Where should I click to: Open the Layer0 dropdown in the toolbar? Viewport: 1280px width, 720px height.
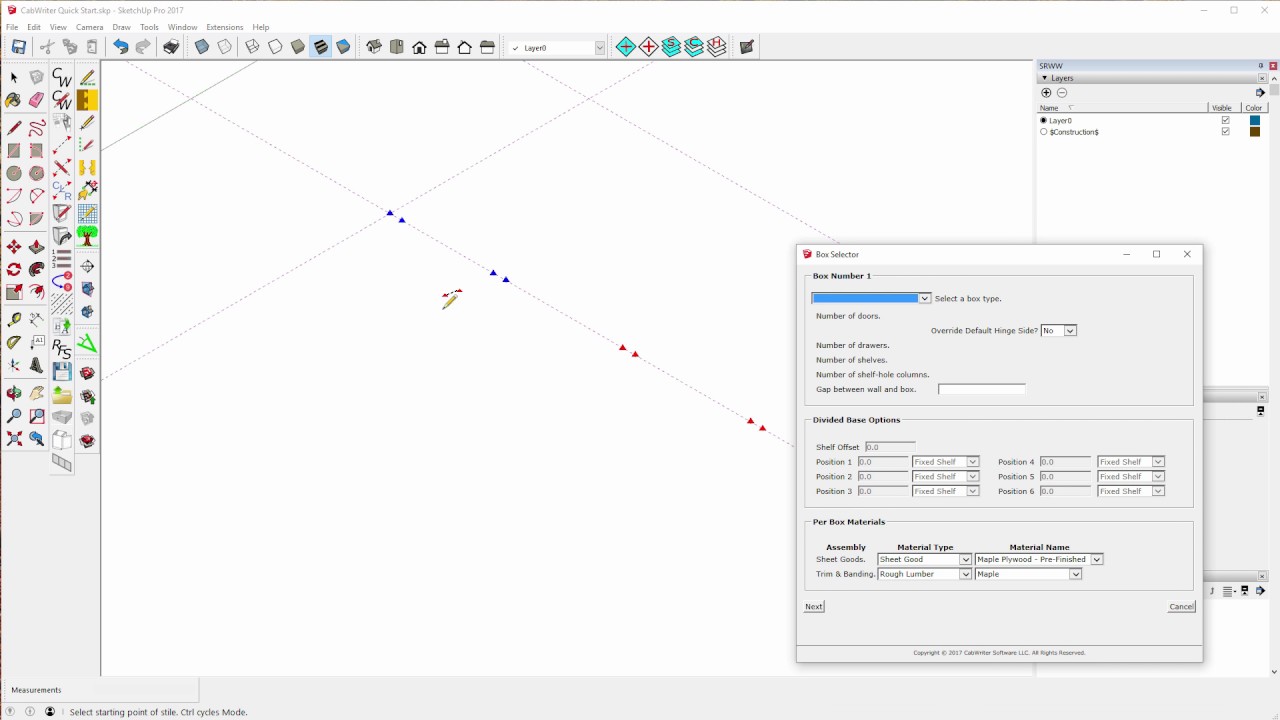tap(600, 48)
